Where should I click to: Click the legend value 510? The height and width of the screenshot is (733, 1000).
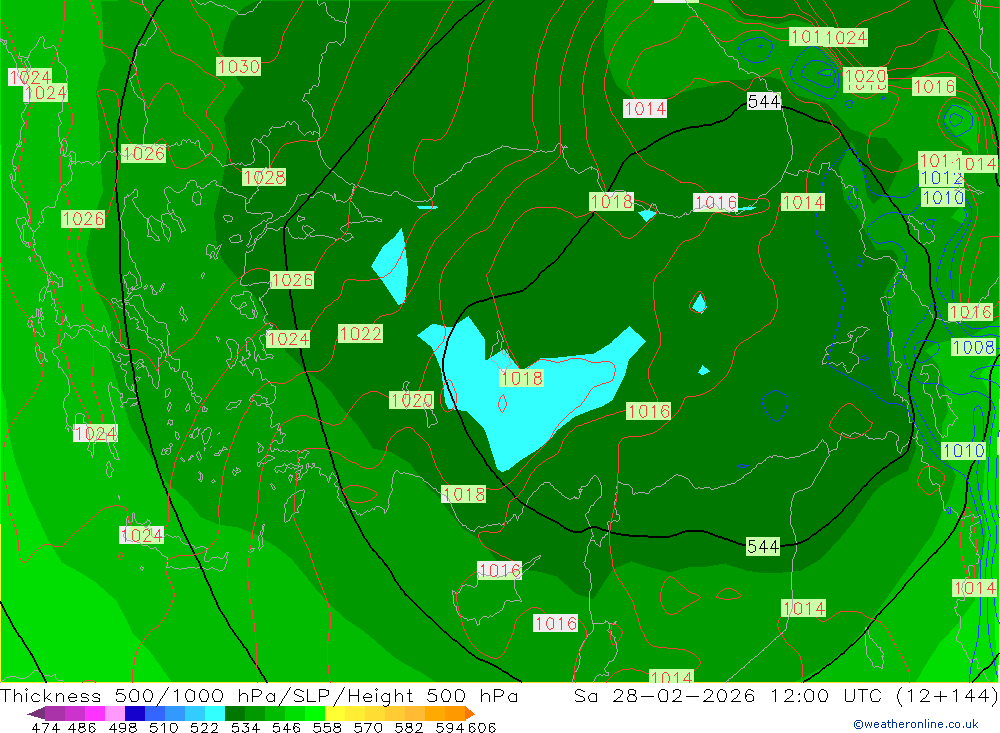[164, 727]
